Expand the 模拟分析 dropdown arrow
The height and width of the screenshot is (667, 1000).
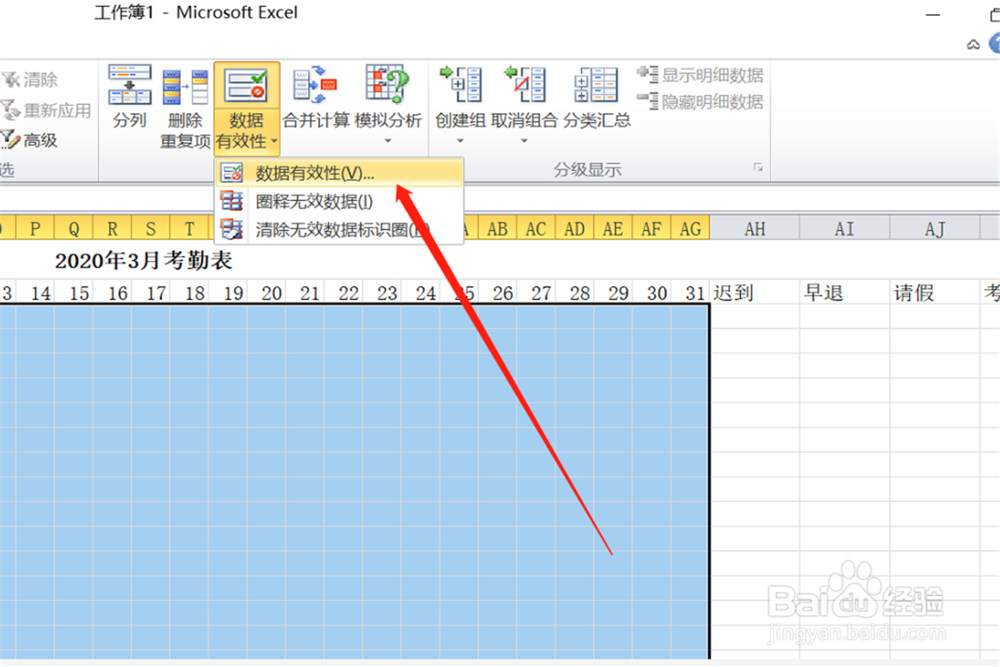387,141
